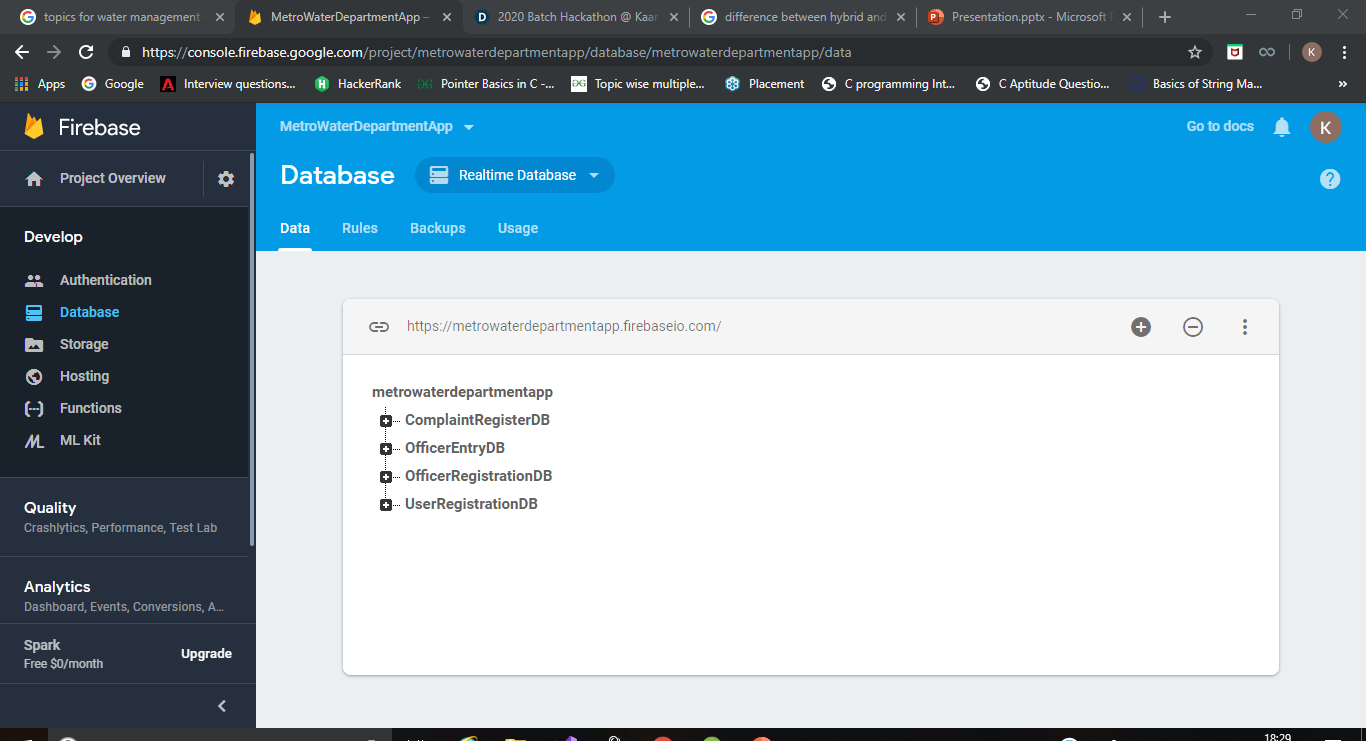Select Database in the sidebar
Screen dimensions: 1366x741
89,312
